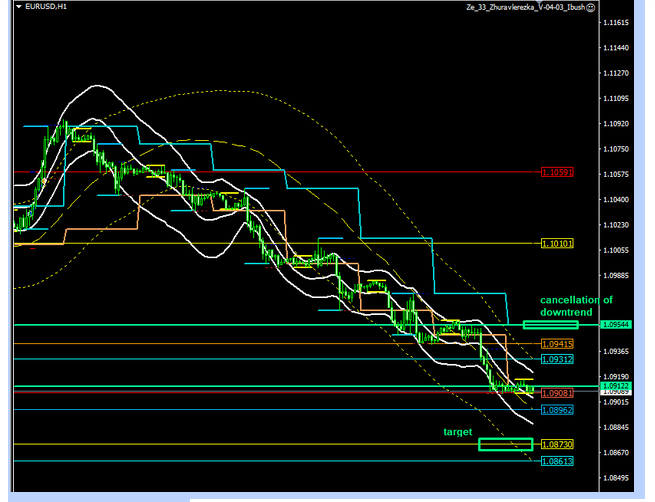Click the 'target' text label
655x502 pixels.
pyautogui.click(x=457, y=432)
